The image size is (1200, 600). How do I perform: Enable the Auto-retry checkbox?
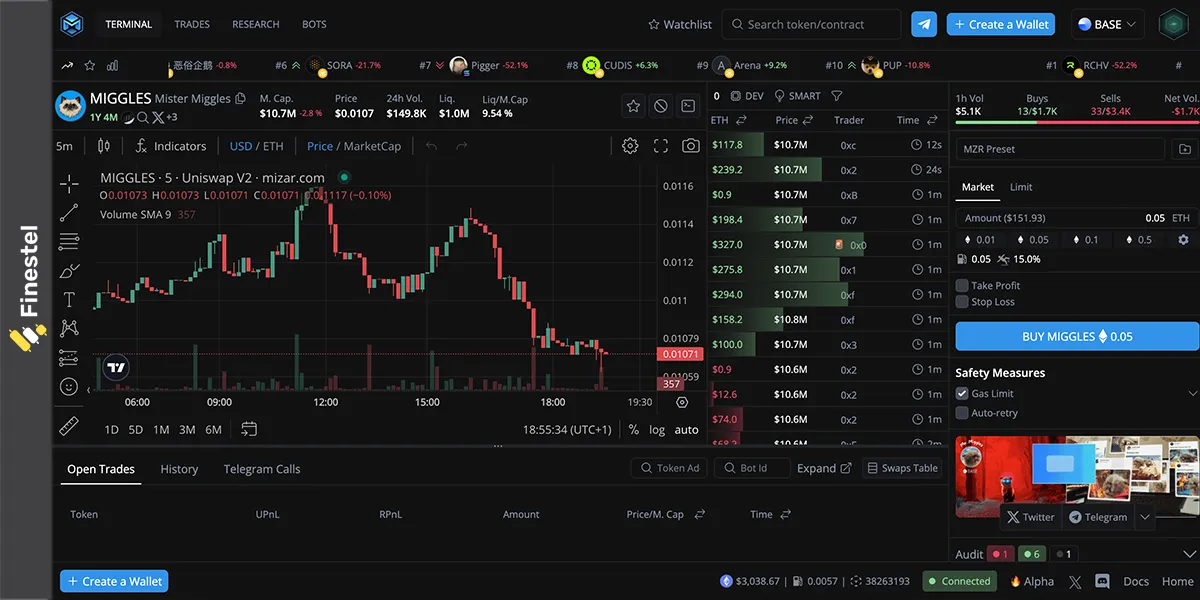click(962, 413)
